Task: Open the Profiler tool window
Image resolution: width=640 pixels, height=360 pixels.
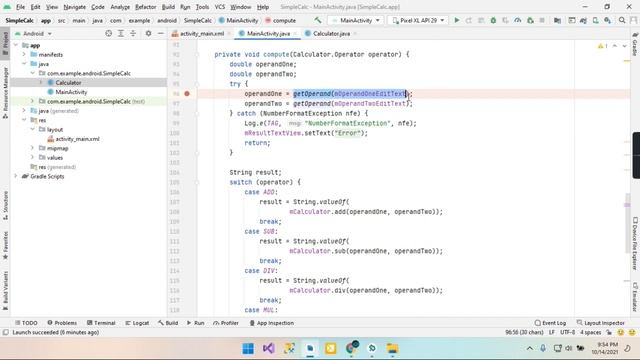Action: 226,323
